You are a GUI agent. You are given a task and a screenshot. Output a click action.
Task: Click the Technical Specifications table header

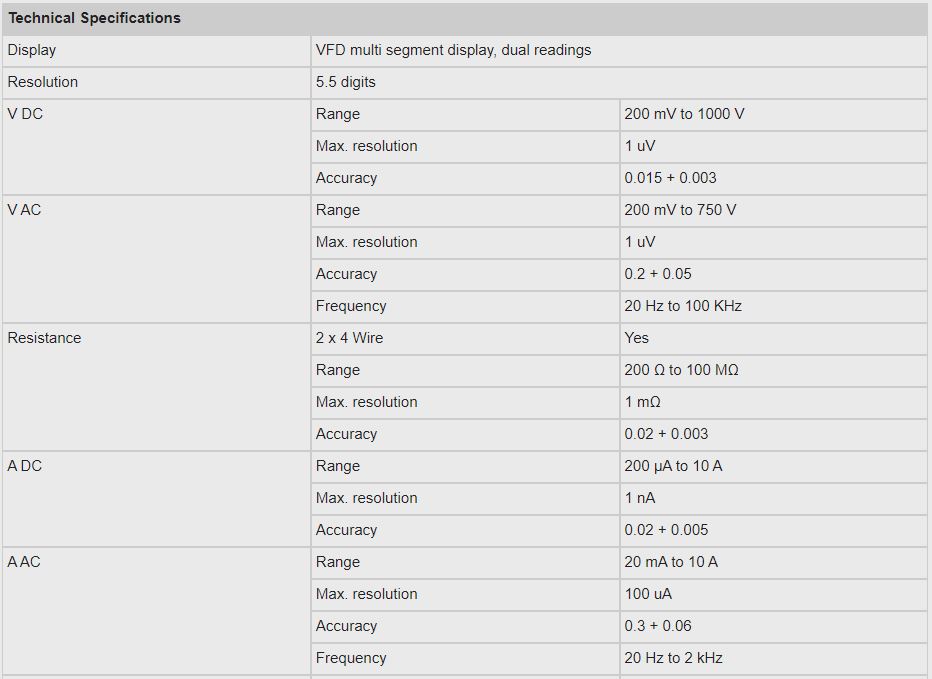coord(95,18)
